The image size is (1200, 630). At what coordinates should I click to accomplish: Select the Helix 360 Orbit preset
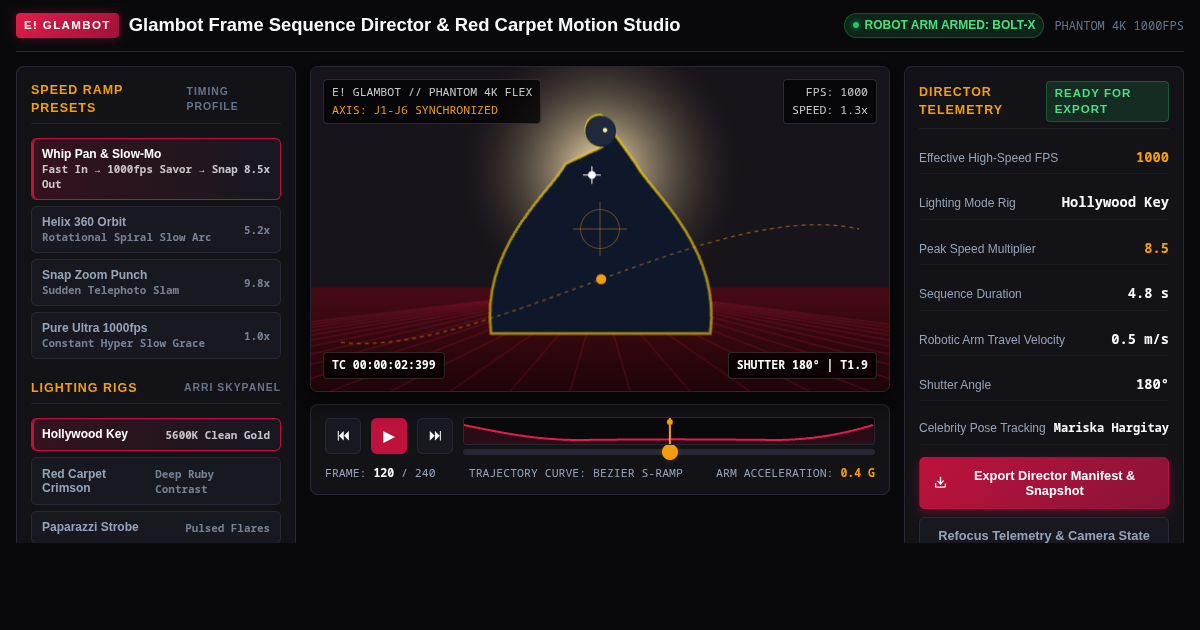click(156, 229)
